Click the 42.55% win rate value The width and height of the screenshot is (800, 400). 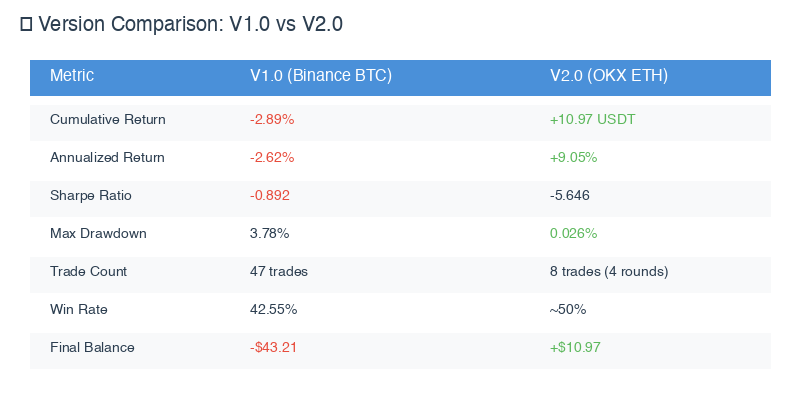(x=273, y=310)
